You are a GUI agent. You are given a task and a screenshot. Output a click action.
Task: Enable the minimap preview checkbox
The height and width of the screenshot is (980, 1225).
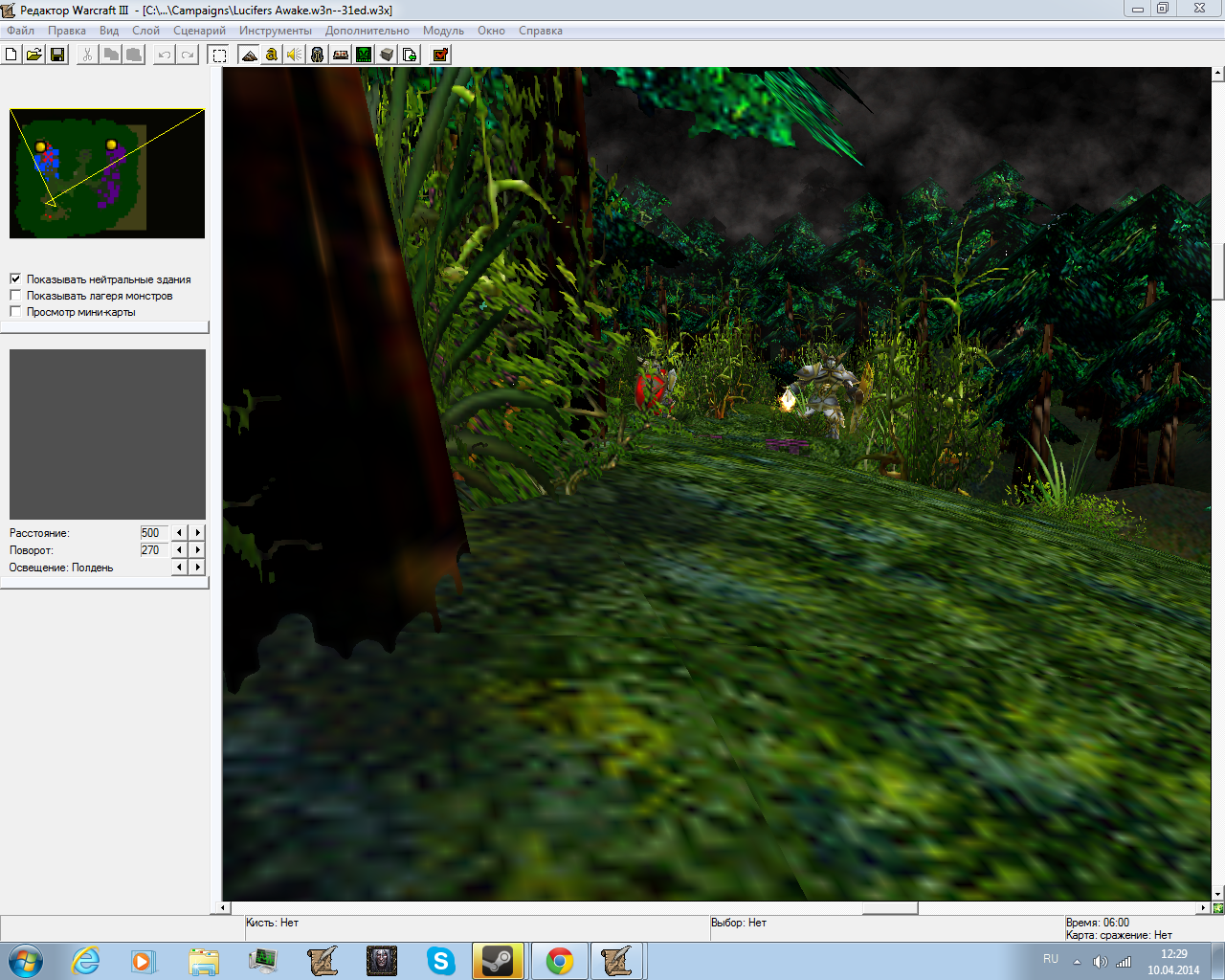(x=15, y=311)
